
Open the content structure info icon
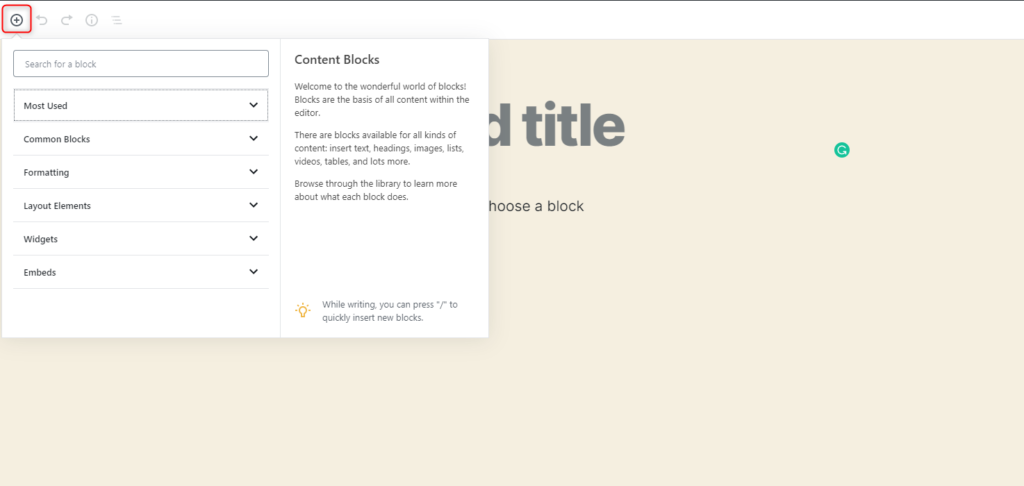(92, 20)
